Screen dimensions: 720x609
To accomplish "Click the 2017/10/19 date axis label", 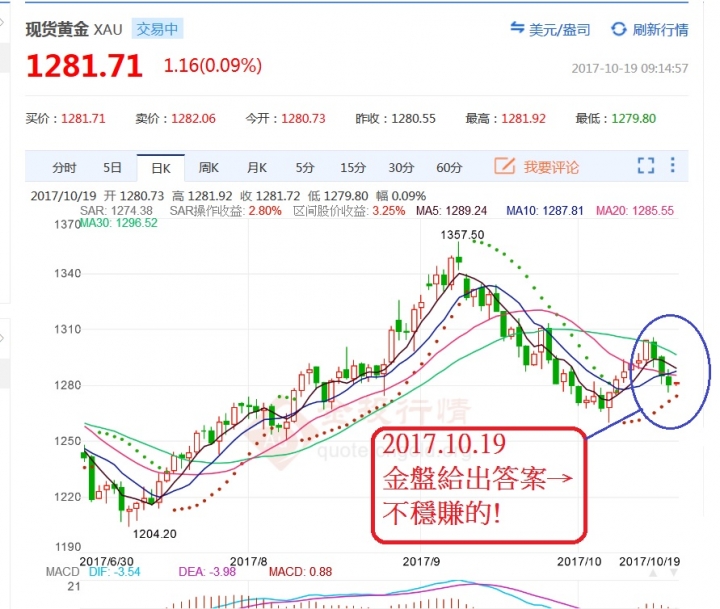I will (x=649, y=562).
